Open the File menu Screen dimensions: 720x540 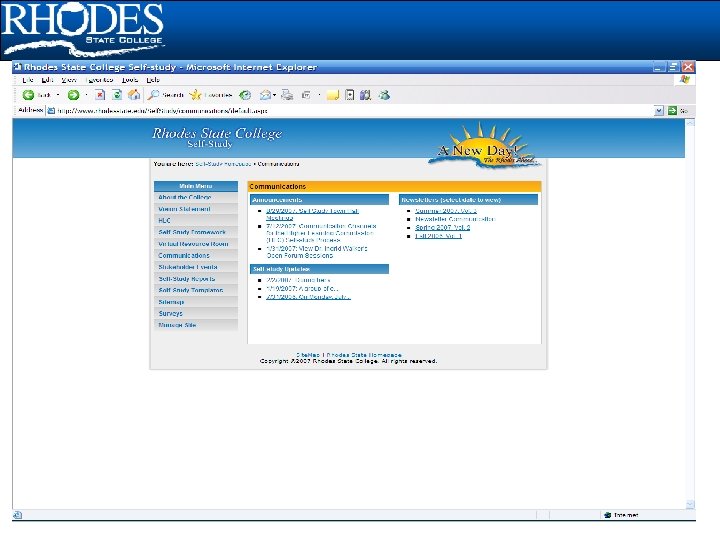pos(28,80)
